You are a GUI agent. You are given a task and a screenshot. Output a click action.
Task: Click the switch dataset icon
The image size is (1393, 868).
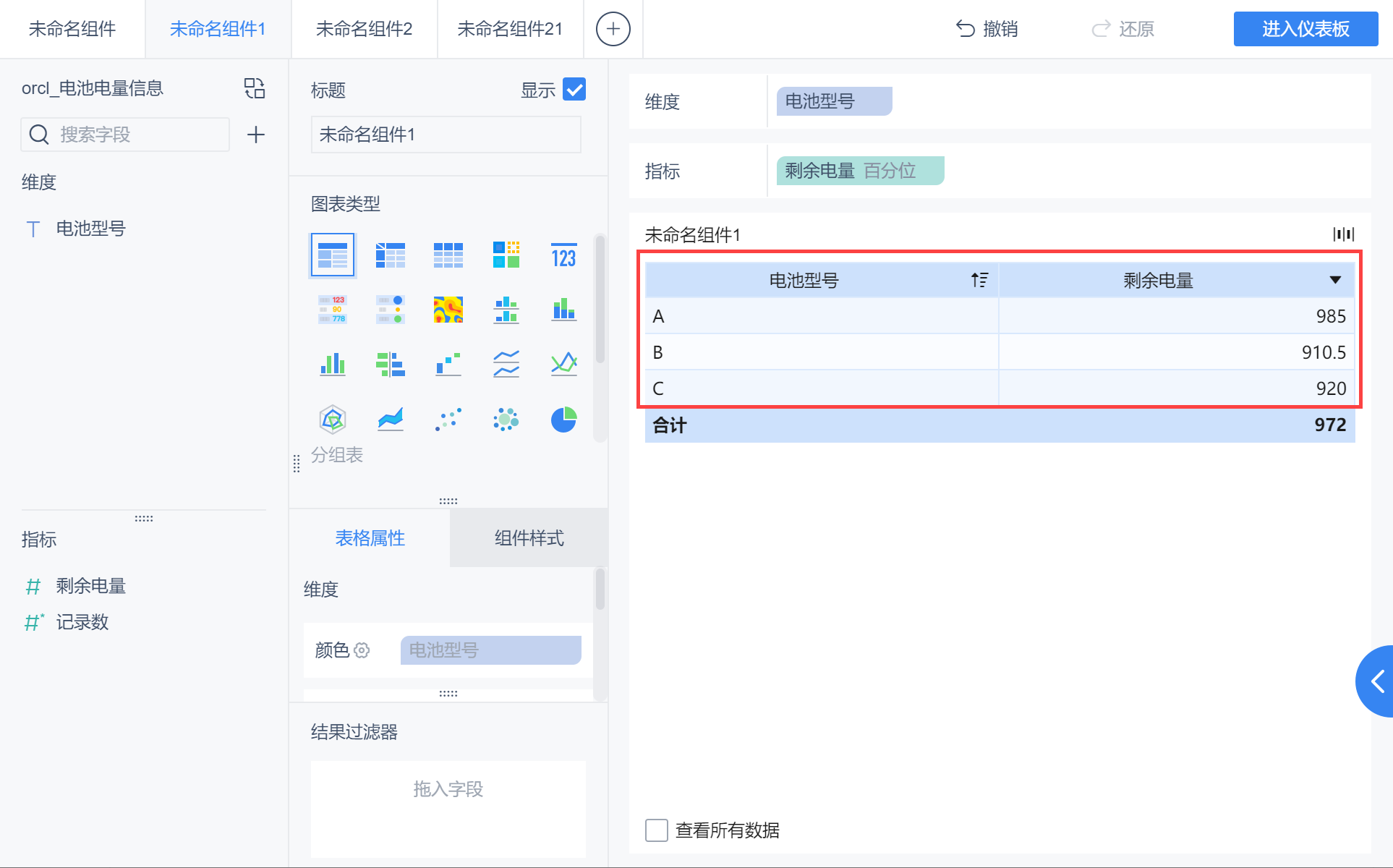coord(255,88)
